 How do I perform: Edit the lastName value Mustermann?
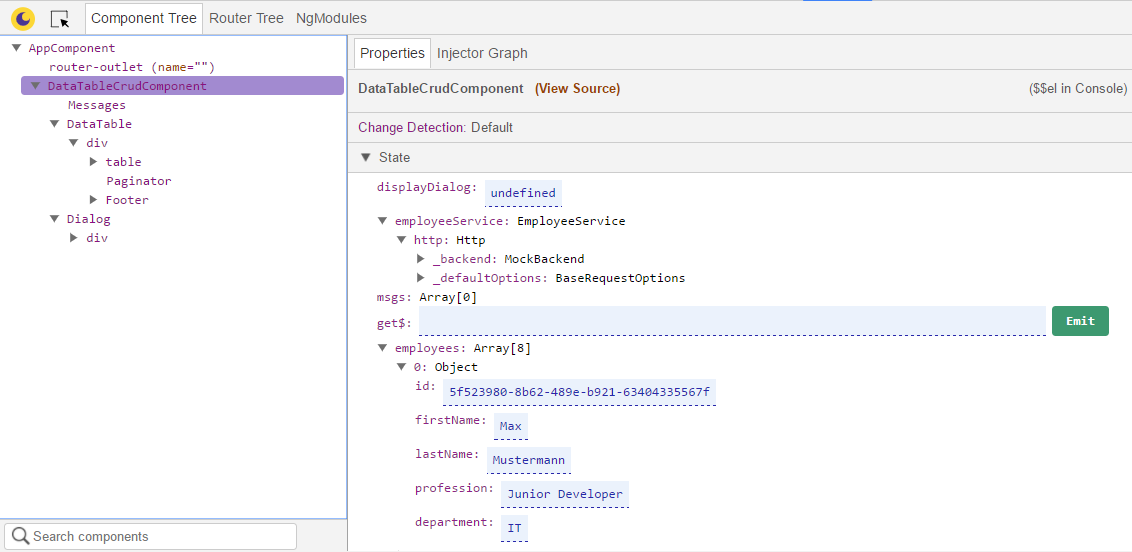pyautogui.click(x=529, y=460)
